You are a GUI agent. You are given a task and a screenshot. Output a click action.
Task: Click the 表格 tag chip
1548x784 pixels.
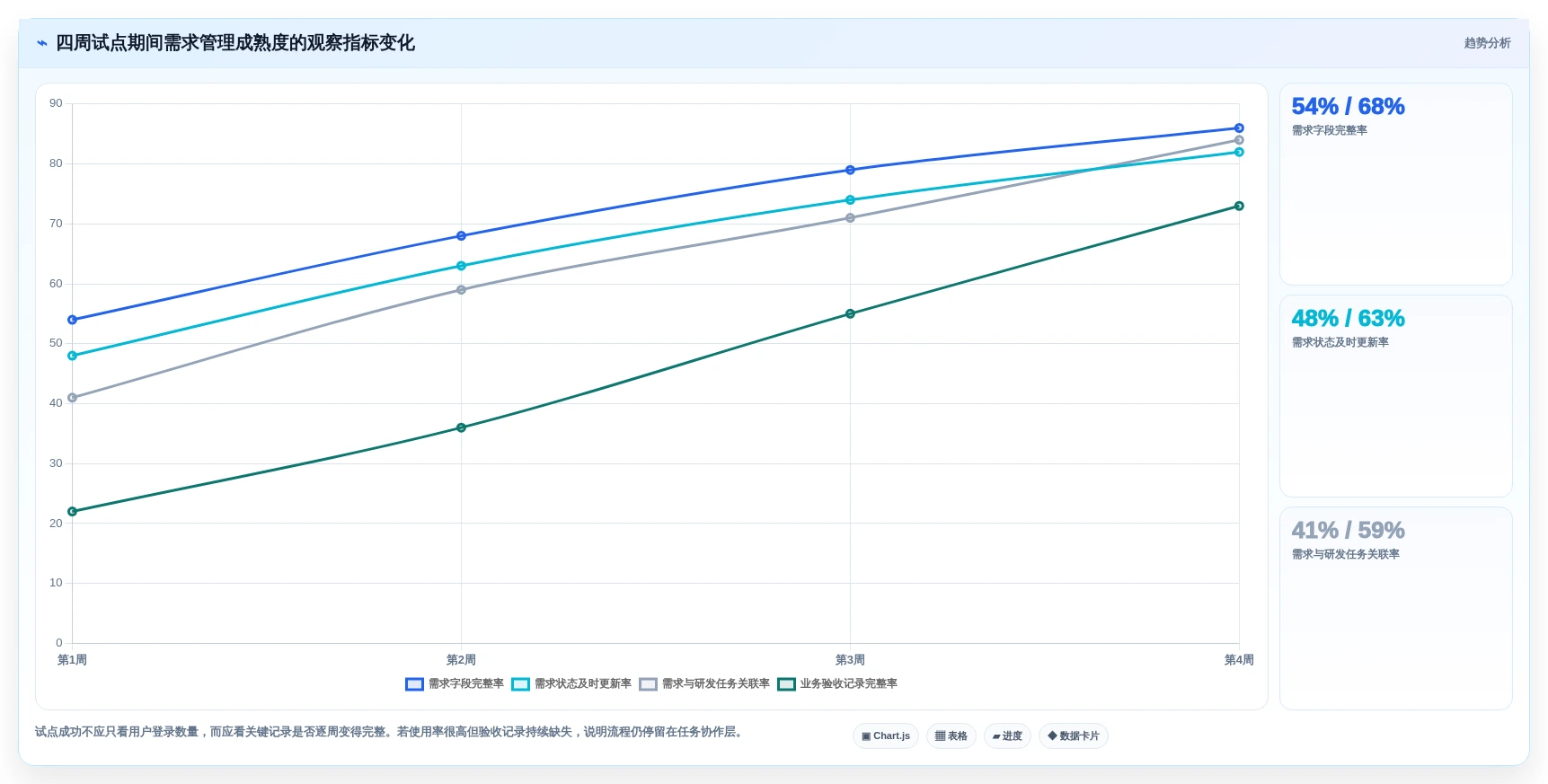pyautogui.click(x=951, y=736)
